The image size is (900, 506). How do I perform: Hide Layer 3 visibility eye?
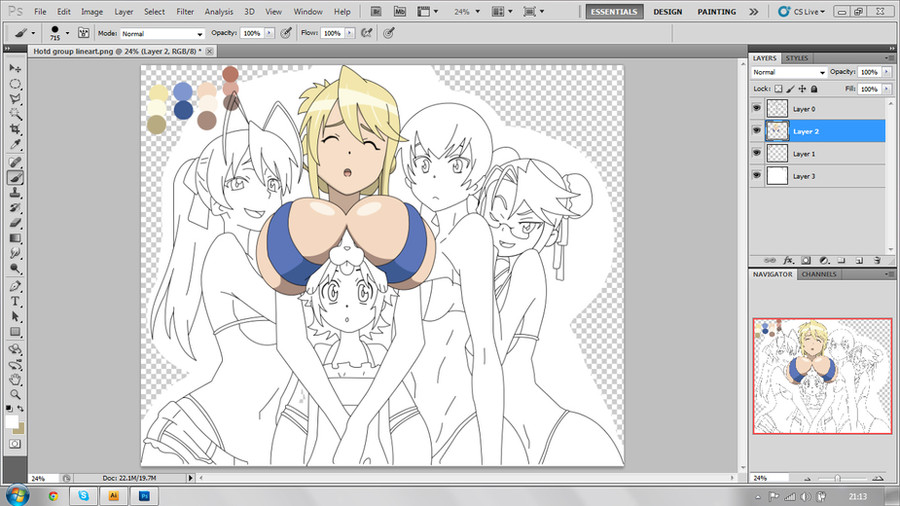click(x=757, y=176)
